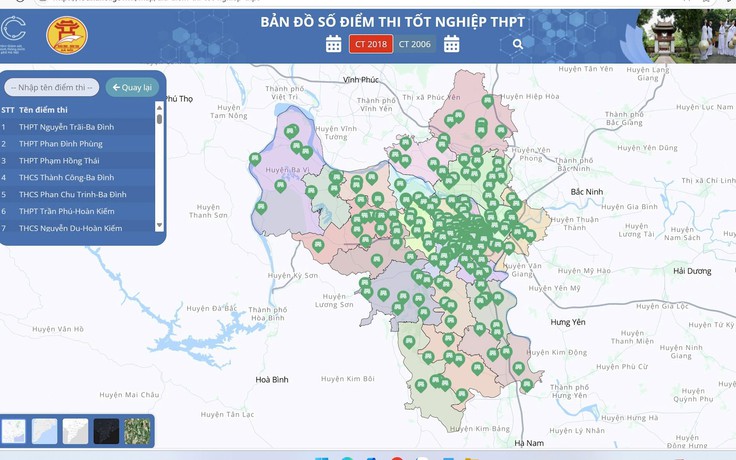This screenshot has height=460, width=736.
Task: Click the westernmost exam-site marker near Huyện Ba Vì
Action: point(255,160)
